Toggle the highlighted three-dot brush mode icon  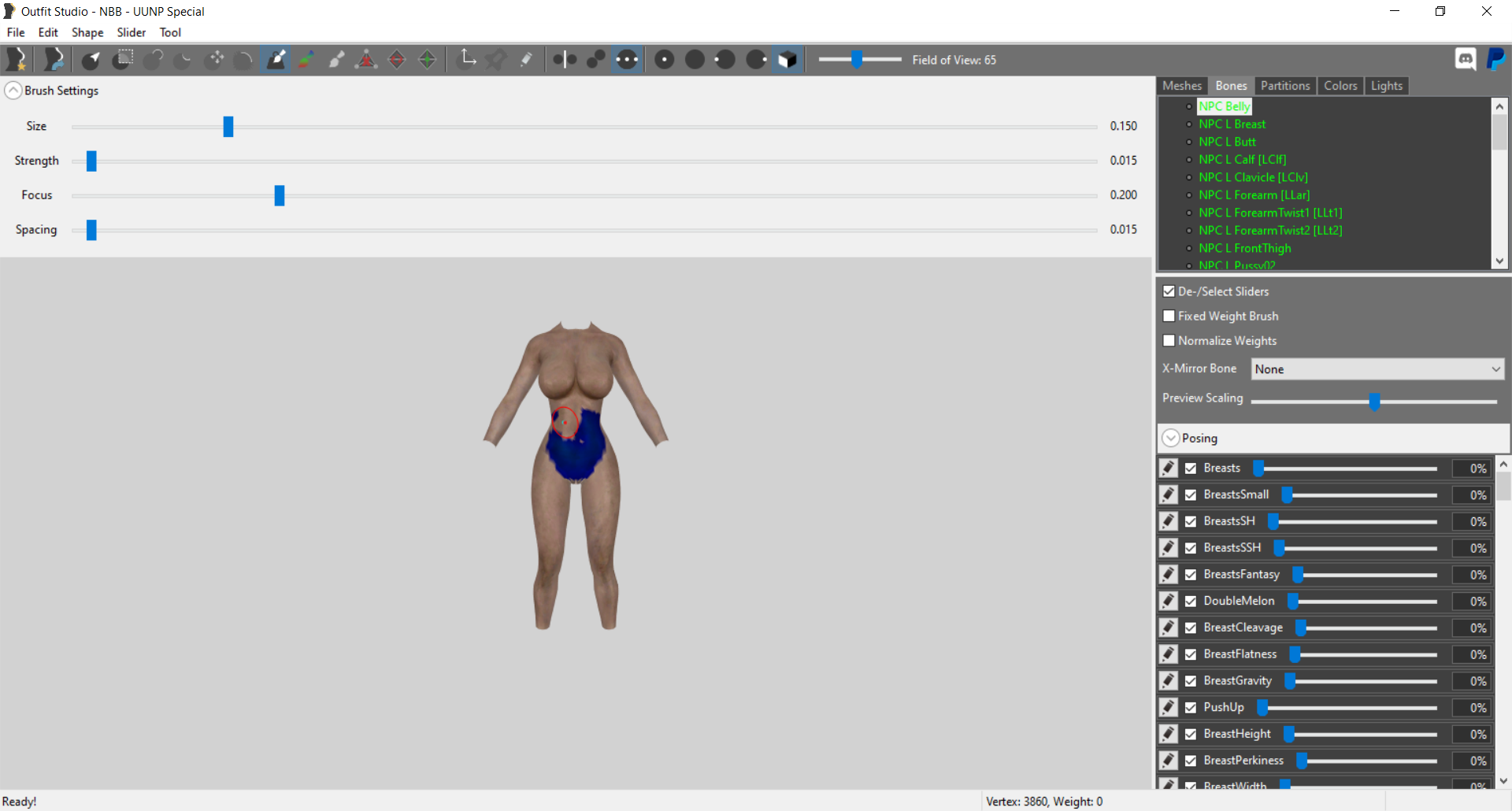click(x=627, y=59)
